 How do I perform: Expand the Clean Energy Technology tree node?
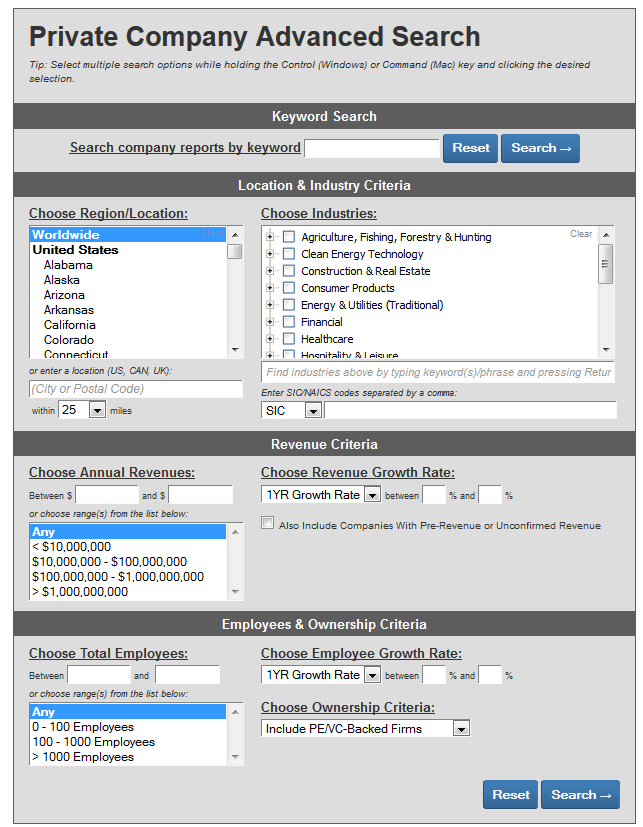(x=270, y=254)
